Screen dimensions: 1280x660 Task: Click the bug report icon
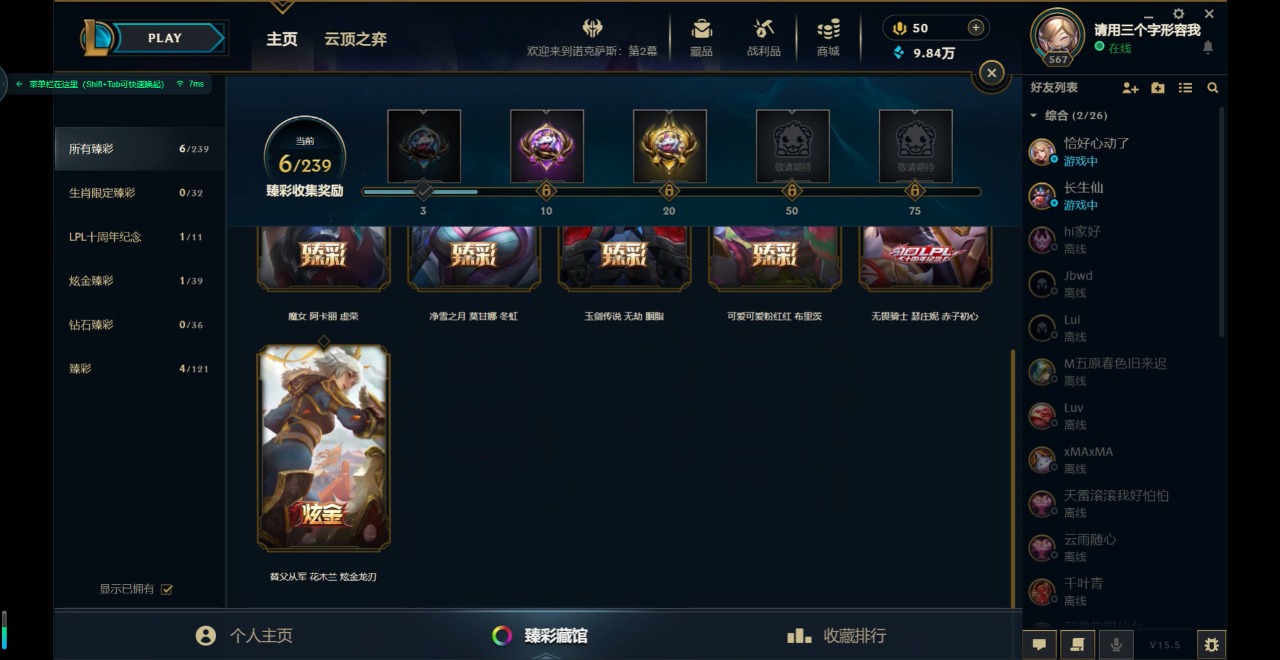pos(1212,645)
